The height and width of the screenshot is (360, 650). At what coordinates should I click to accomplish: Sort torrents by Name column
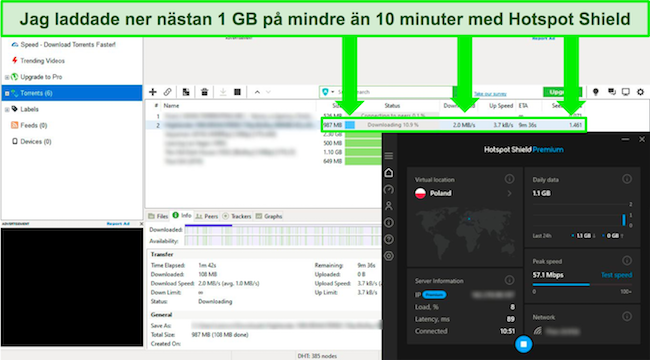click(x=171, y=106)
